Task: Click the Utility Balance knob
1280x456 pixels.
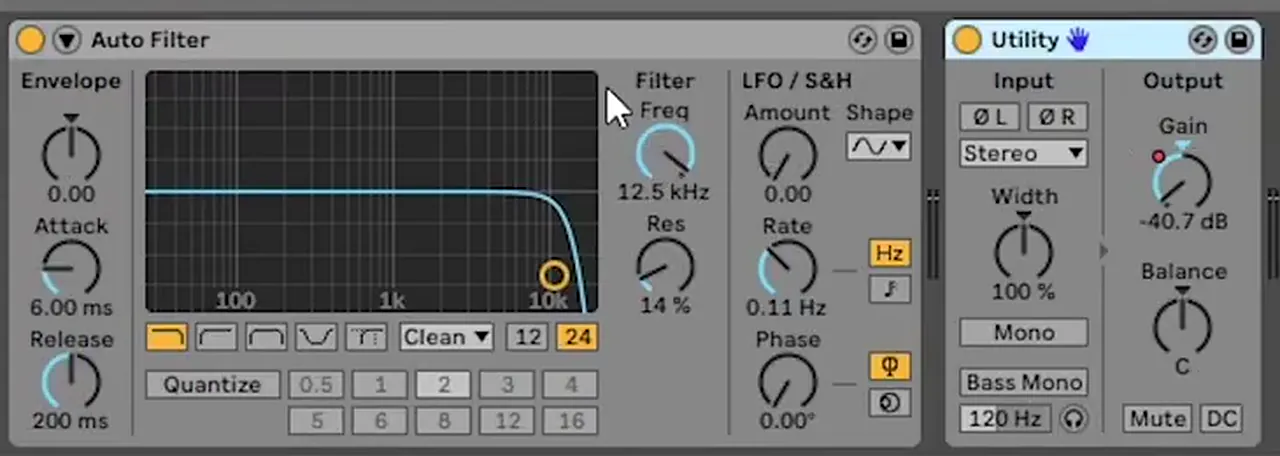Action: coord(1182,326)
